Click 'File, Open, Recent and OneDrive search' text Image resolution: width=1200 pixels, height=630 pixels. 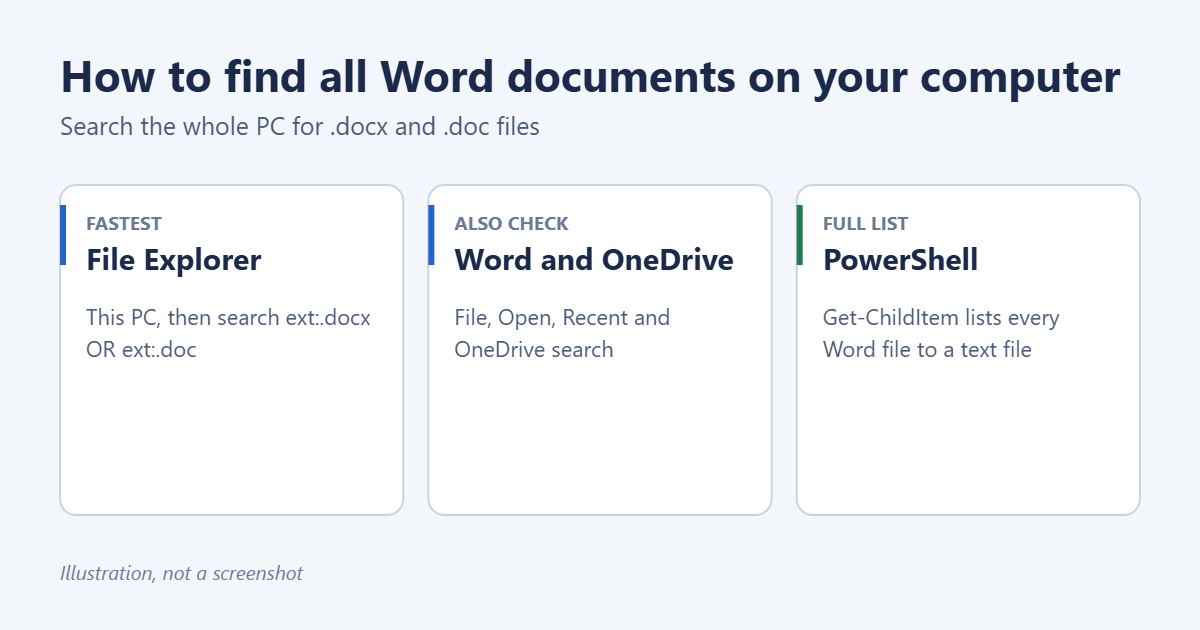click(x=563, y=334)
